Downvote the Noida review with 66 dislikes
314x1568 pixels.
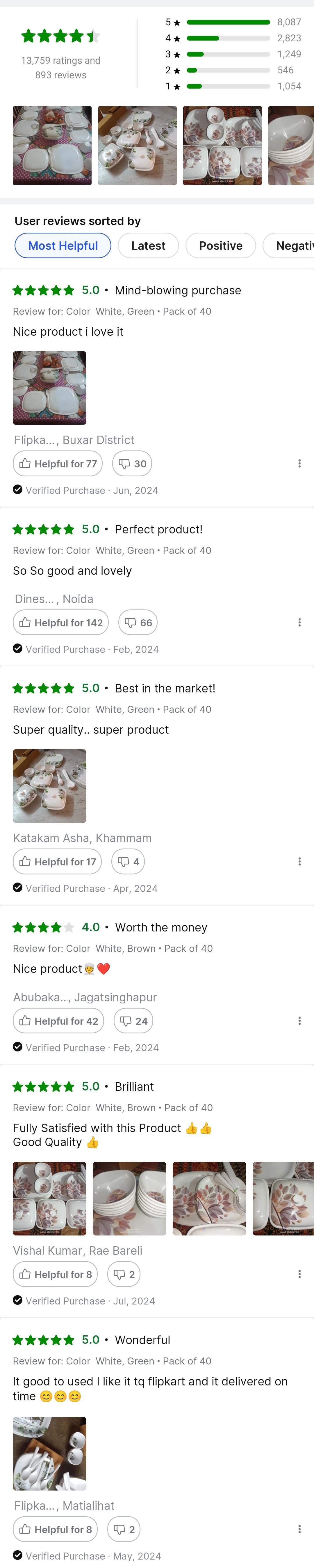coord(138,623)
